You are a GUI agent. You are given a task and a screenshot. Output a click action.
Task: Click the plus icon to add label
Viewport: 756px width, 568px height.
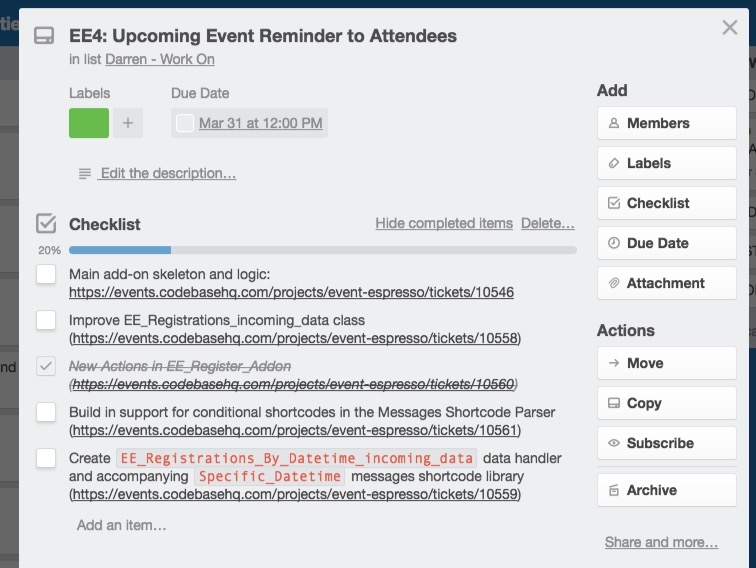click(x=128, y=123)
